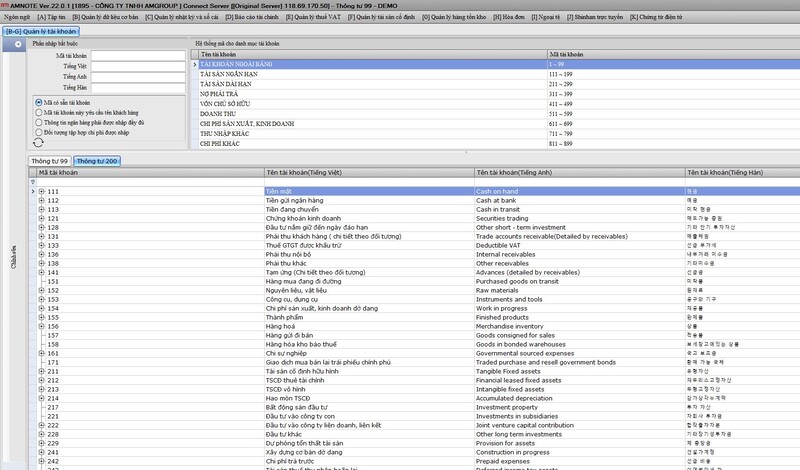Select 'Mã tài khoản này yêu cầu tên khách hàng'
This screenshot has width=800, height=470.
(38, 112)
